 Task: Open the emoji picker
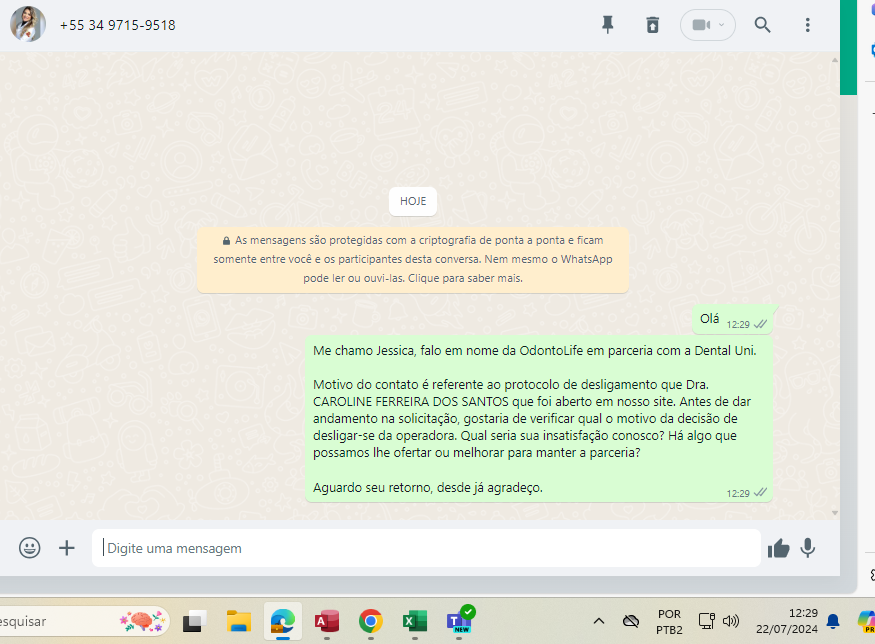(30, 548)
